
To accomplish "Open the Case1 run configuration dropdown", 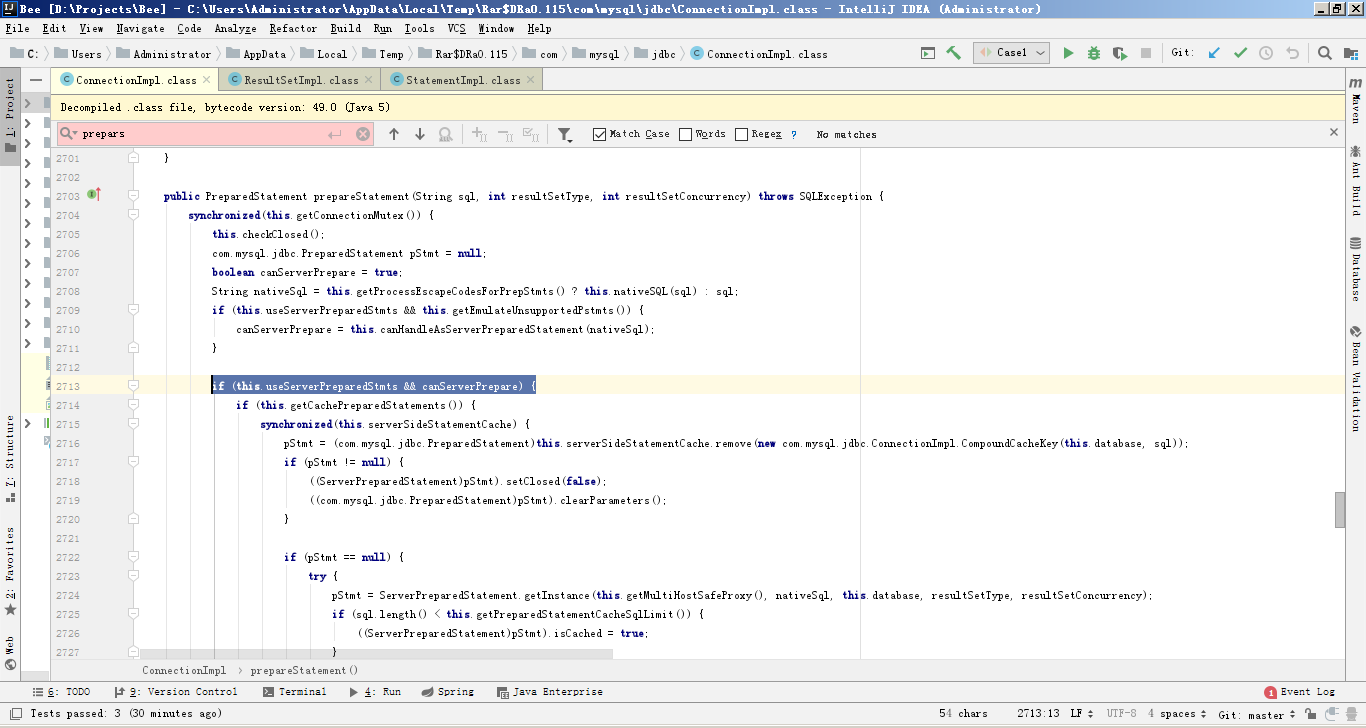I will 1011,53.
